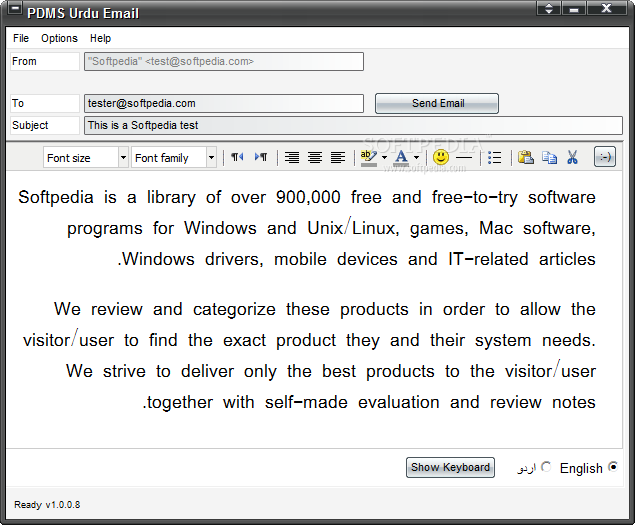The height and width of the screenshot is (525, 635).
Task: Align text to the right
Action: point(292,157)
